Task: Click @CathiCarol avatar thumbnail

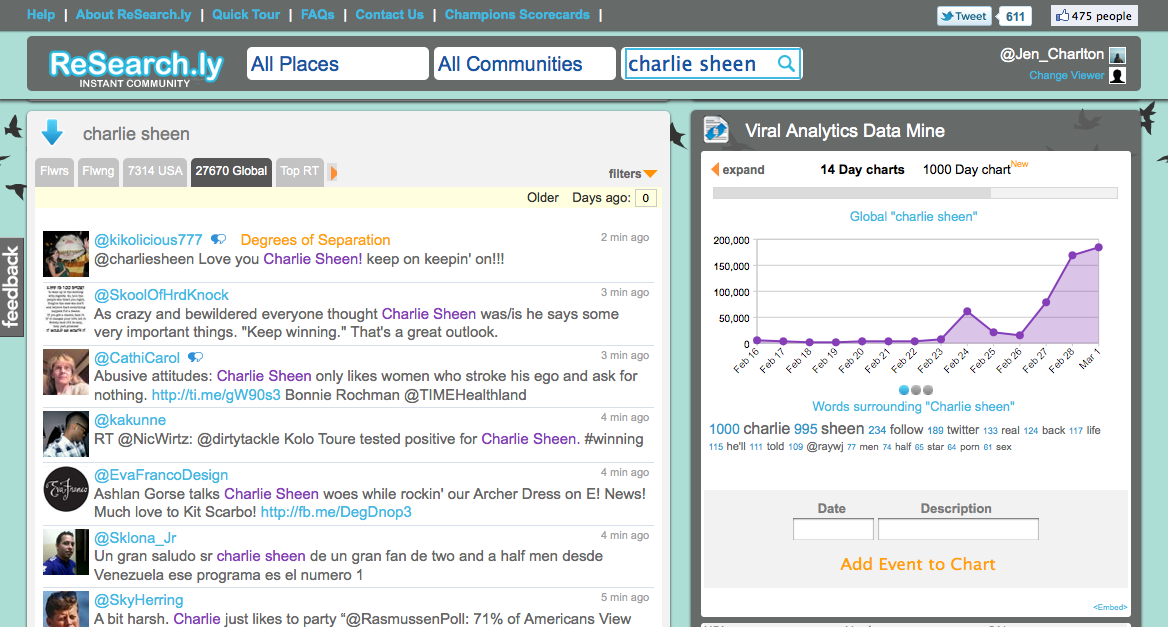Action: [x=66, y=372]
